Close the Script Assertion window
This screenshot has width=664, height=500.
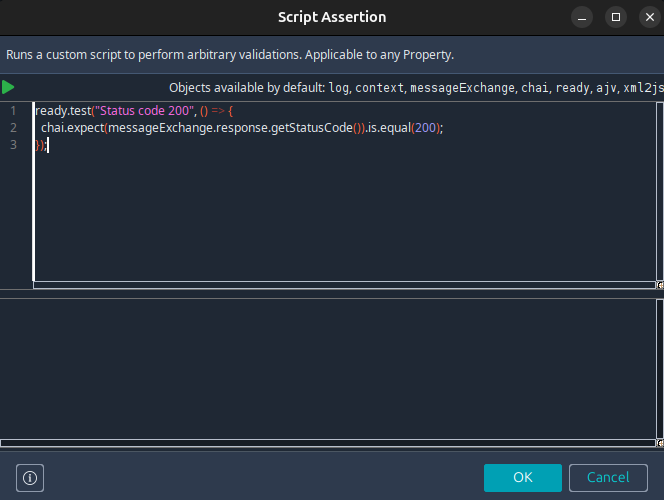pos(650,17)
